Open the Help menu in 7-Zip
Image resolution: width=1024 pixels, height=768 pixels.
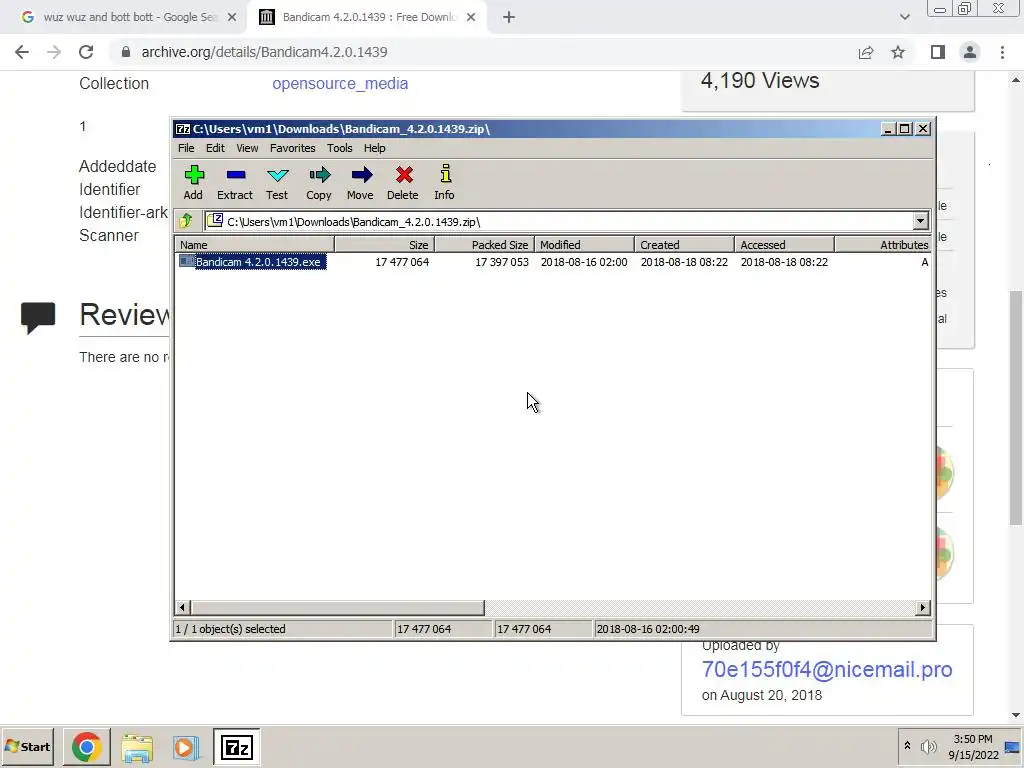pos(374,148)
